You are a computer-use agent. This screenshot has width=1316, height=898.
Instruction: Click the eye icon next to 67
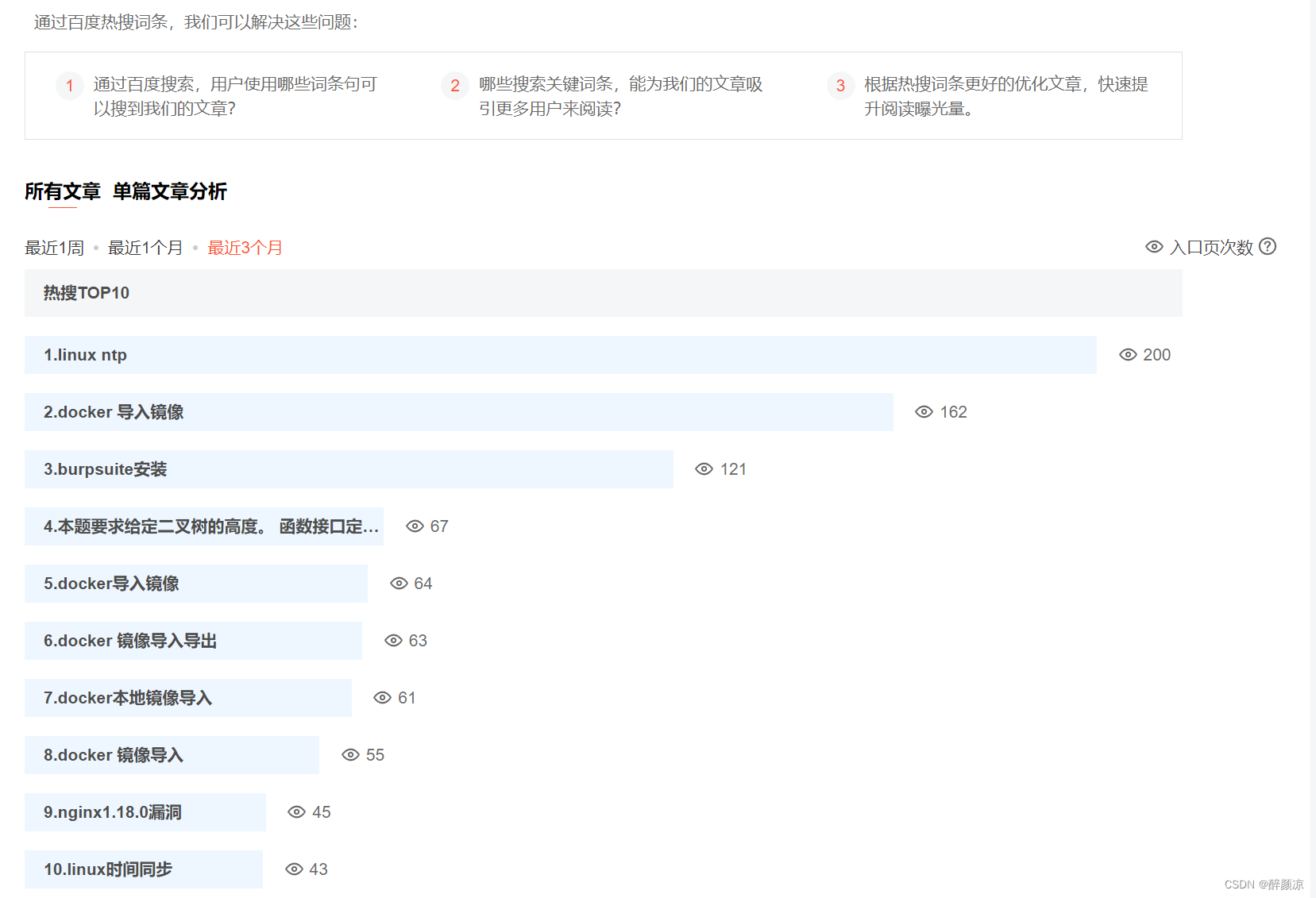coord(415,526)
